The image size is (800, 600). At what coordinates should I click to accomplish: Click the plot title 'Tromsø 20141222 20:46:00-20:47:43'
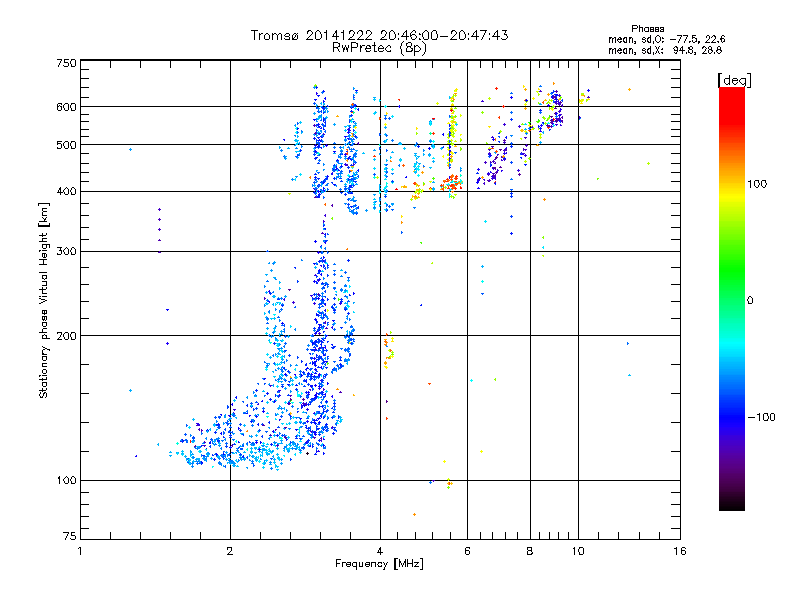(x=379, y=35)
